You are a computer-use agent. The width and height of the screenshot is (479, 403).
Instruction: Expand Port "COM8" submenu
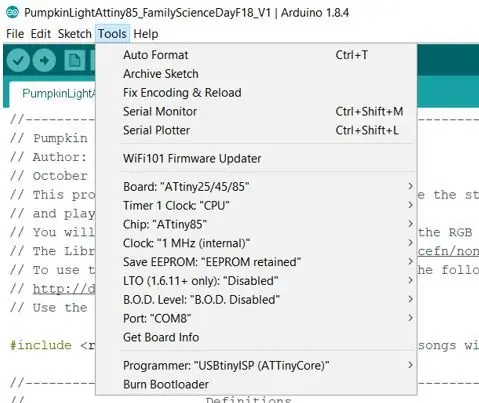point(256,319)
